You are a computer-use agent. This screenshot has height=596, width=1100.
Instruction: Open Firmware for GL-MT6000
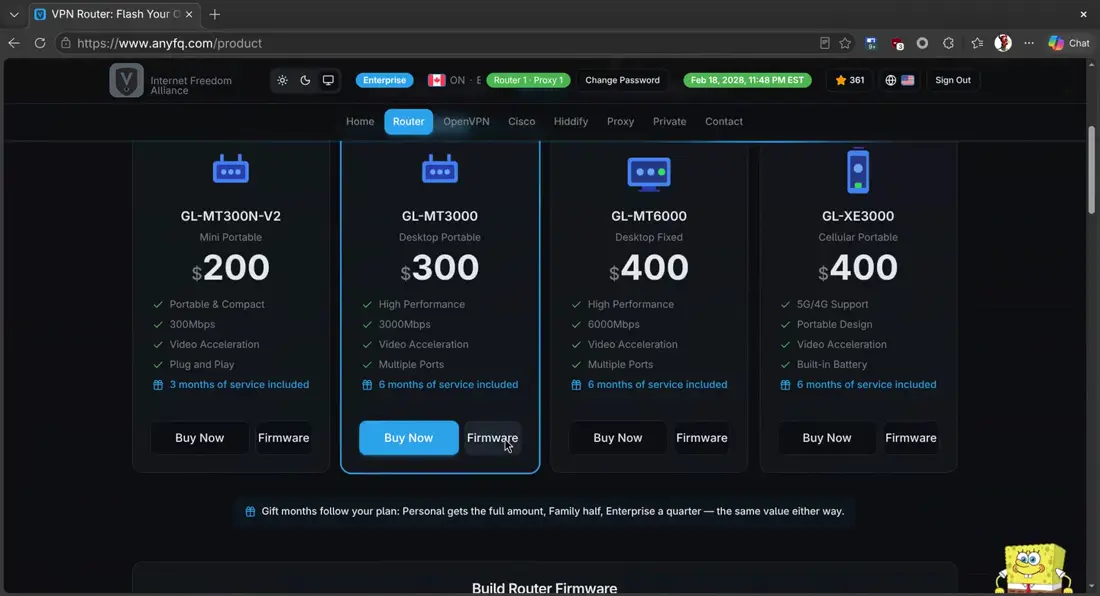(702, 438)
